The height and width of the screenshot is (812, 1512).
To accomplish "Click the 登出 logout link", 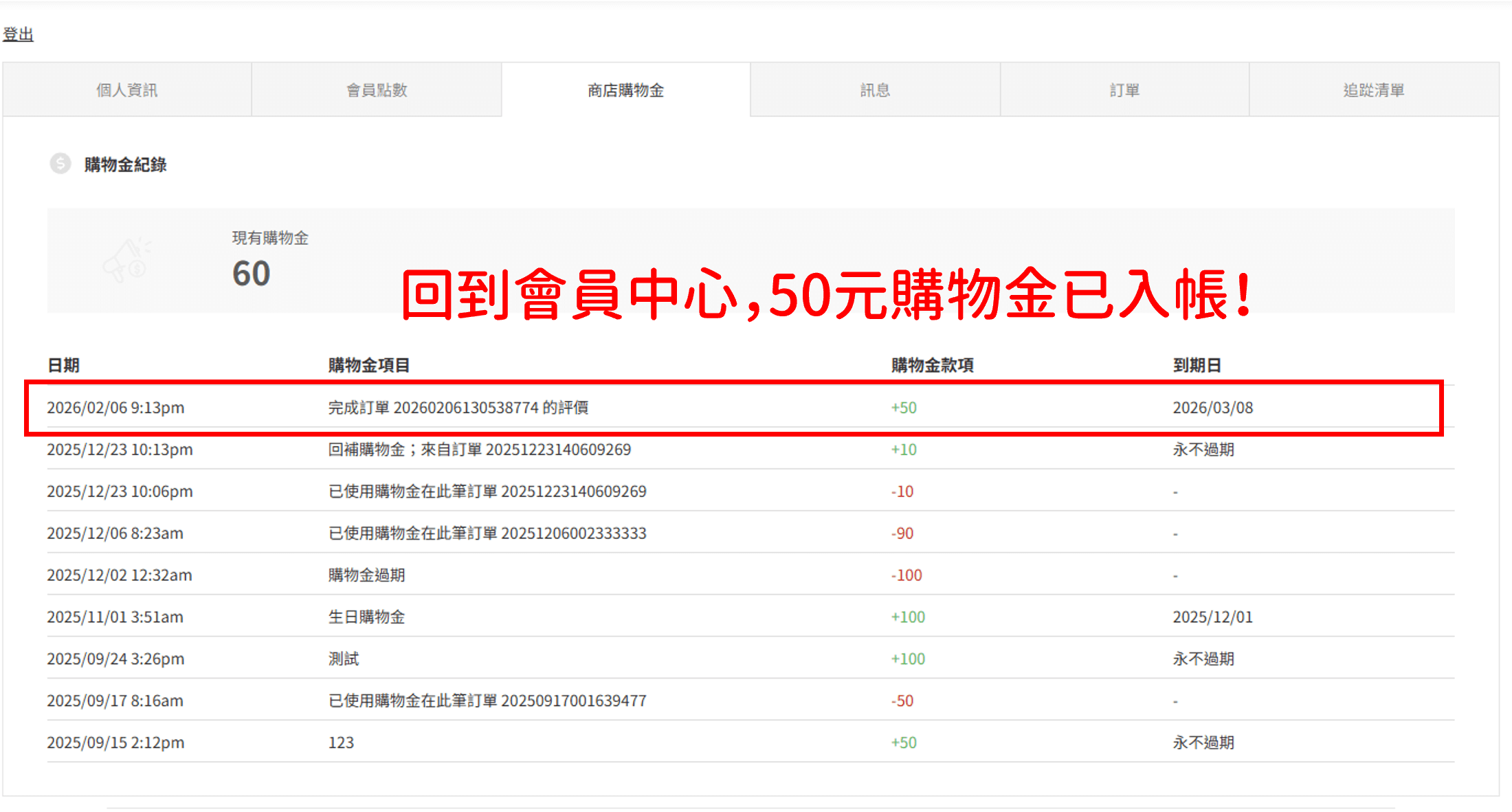I will coord(18,34).
